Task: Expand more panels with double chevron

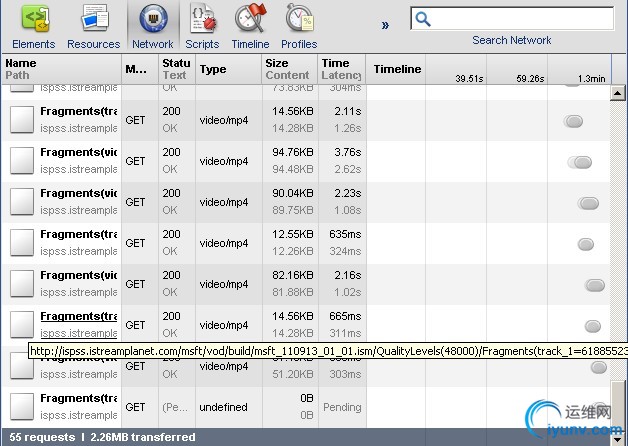Action: coord(385,26)
